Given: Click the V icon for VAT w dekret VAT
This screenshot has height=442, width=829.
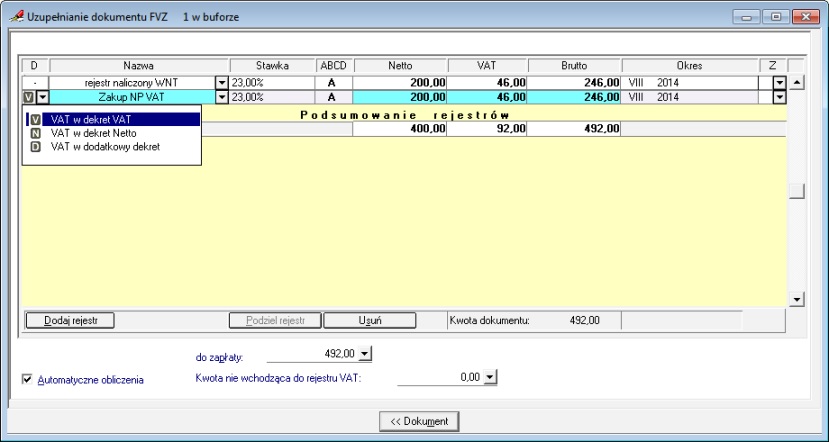Looking at the screenshot, I should pos(36,119).
